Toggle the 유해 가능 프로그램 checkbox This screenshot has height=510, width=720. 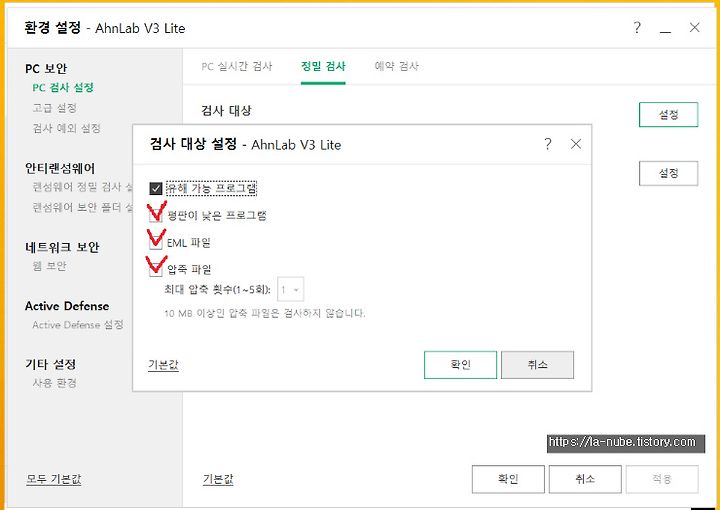point(156,189)
